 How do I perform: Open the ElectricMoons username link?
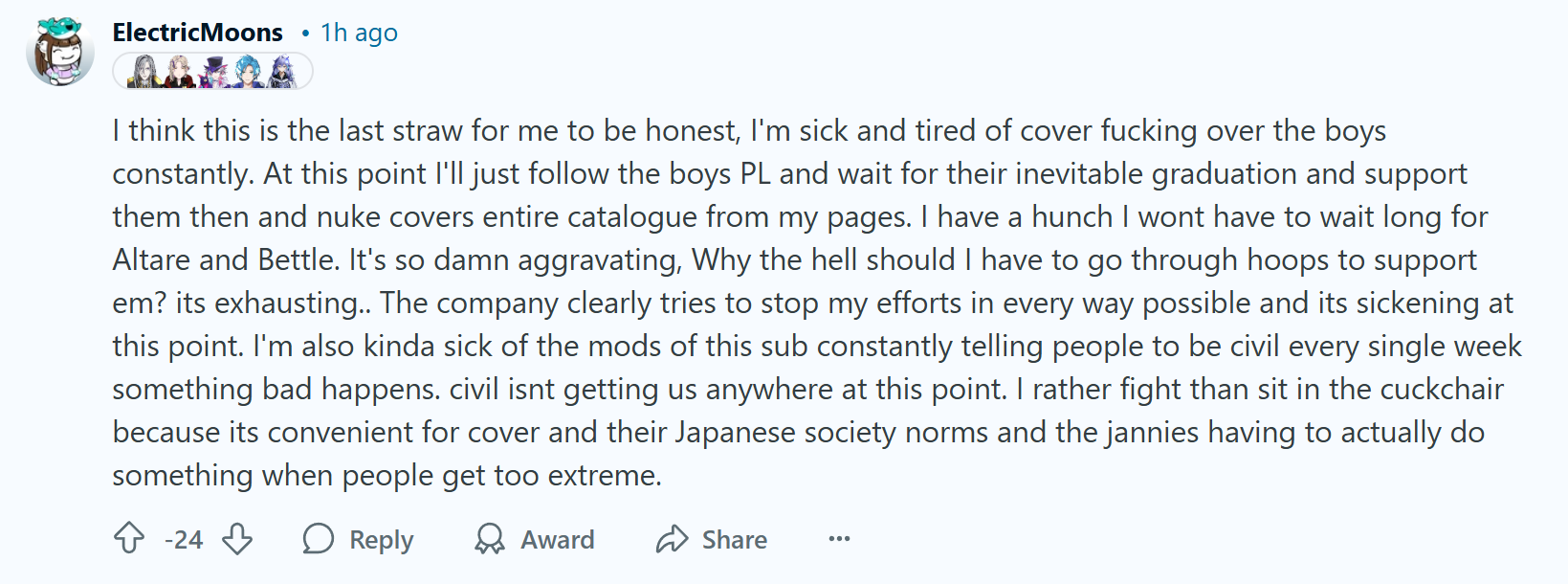[197, 33]
